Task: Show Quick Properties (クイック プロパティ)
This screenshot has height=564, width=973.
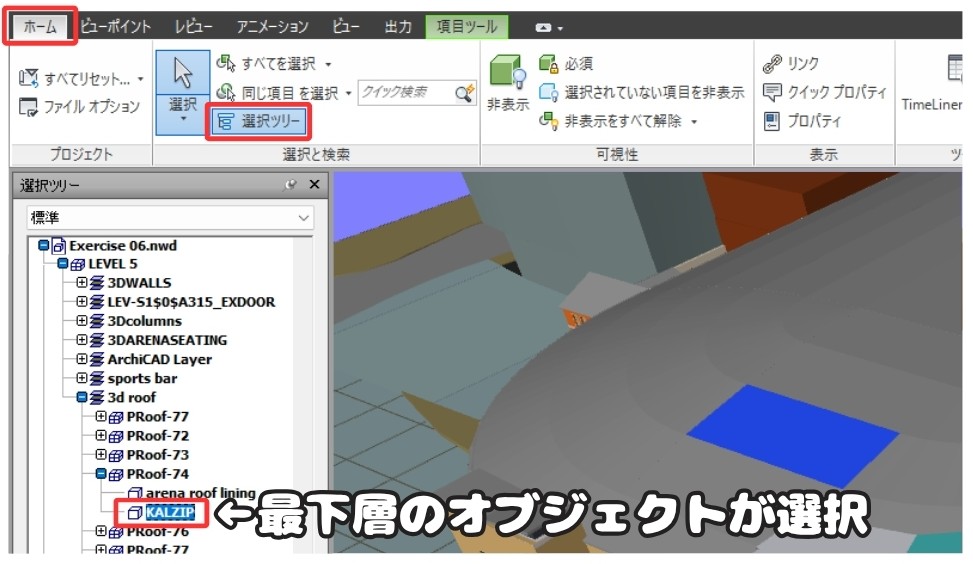Action: [825, 92]
